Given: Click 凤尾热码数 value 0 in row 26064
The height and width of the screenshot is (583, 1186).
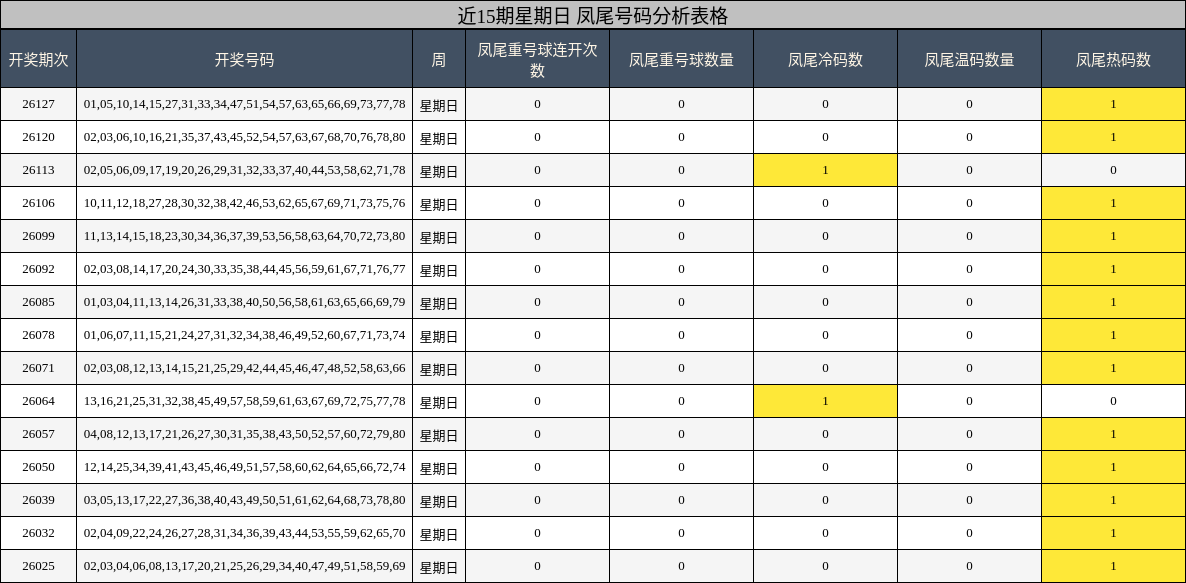Looking at the screenshot, I should click(x=1113, y=401).
